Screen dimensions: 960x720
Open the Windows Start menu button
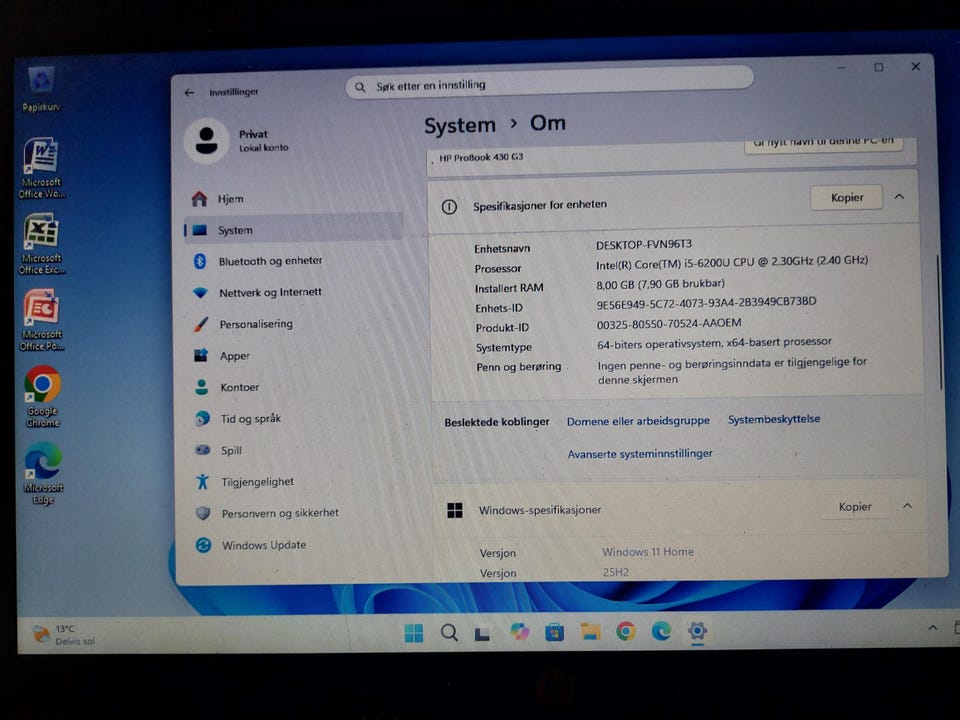coord(414,633)
